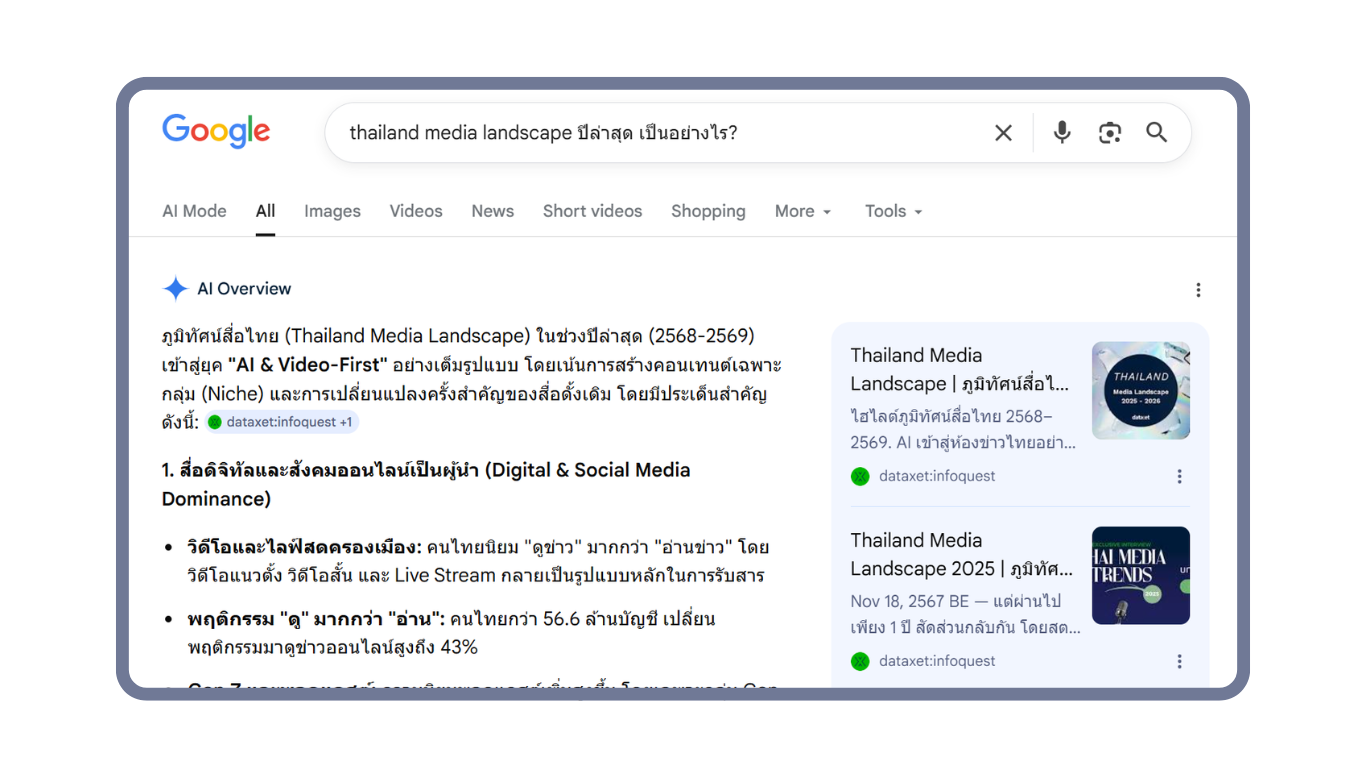Go to the Short videos tab
This screenshot has width=1366, height=768.
point(592,211)
